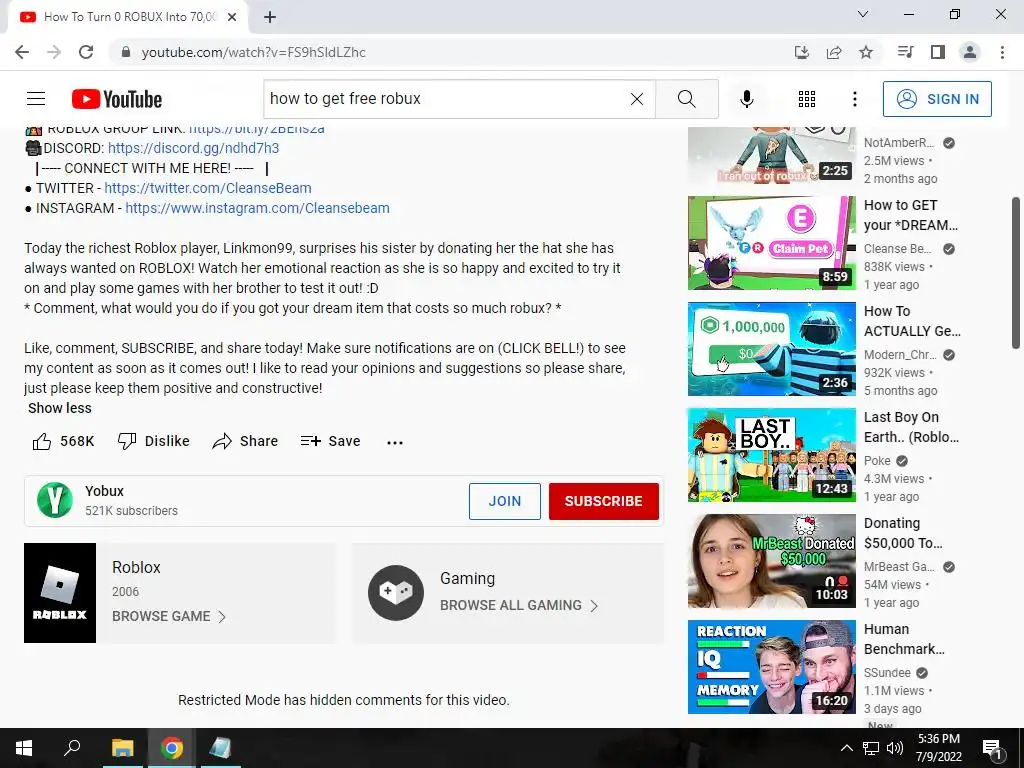
Task: Open the YouTube apps grid icon
Action: click(807, 99)
